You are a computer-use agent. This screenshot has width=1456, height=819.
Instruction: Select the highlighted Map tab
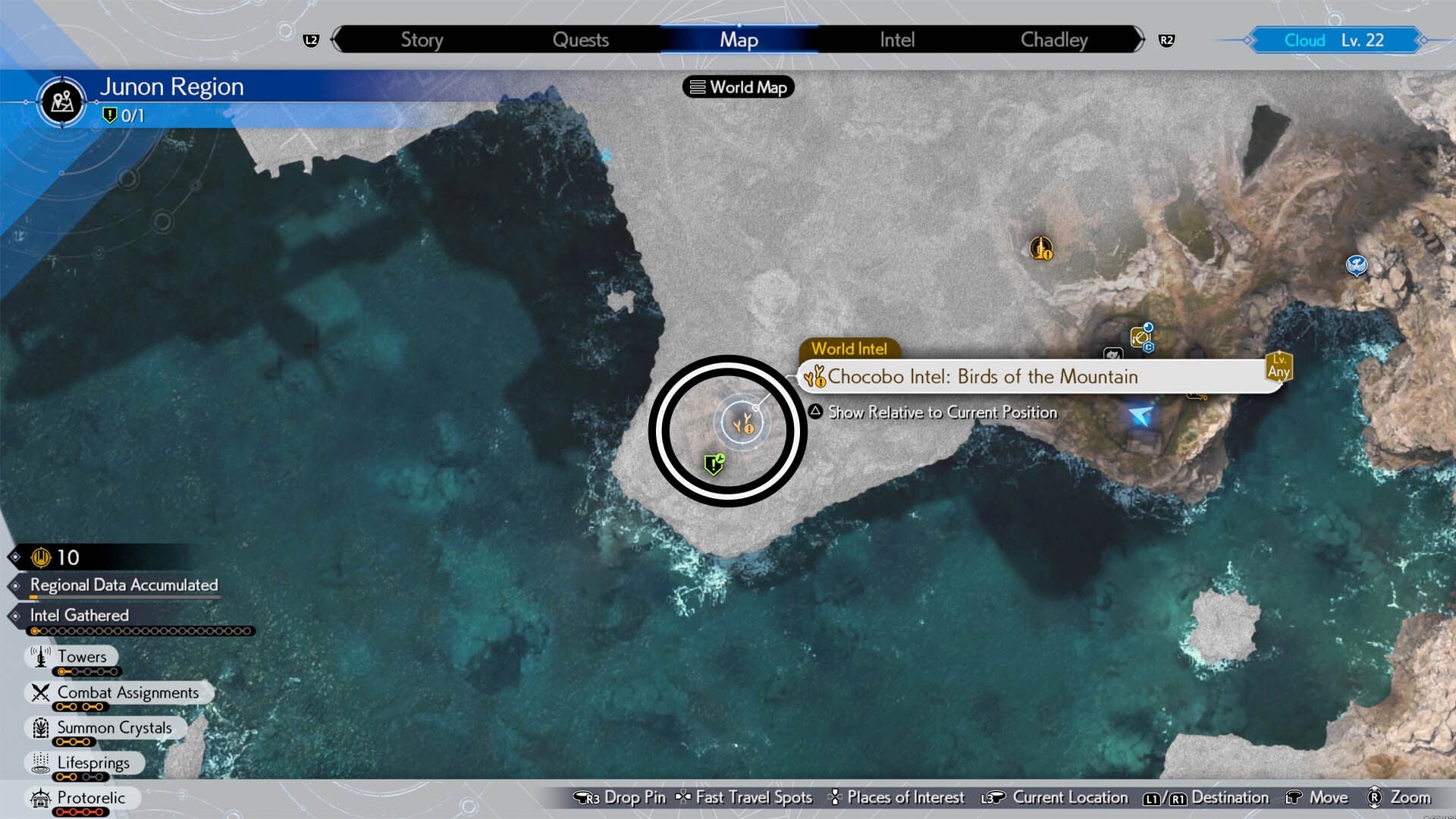point(739,39)
